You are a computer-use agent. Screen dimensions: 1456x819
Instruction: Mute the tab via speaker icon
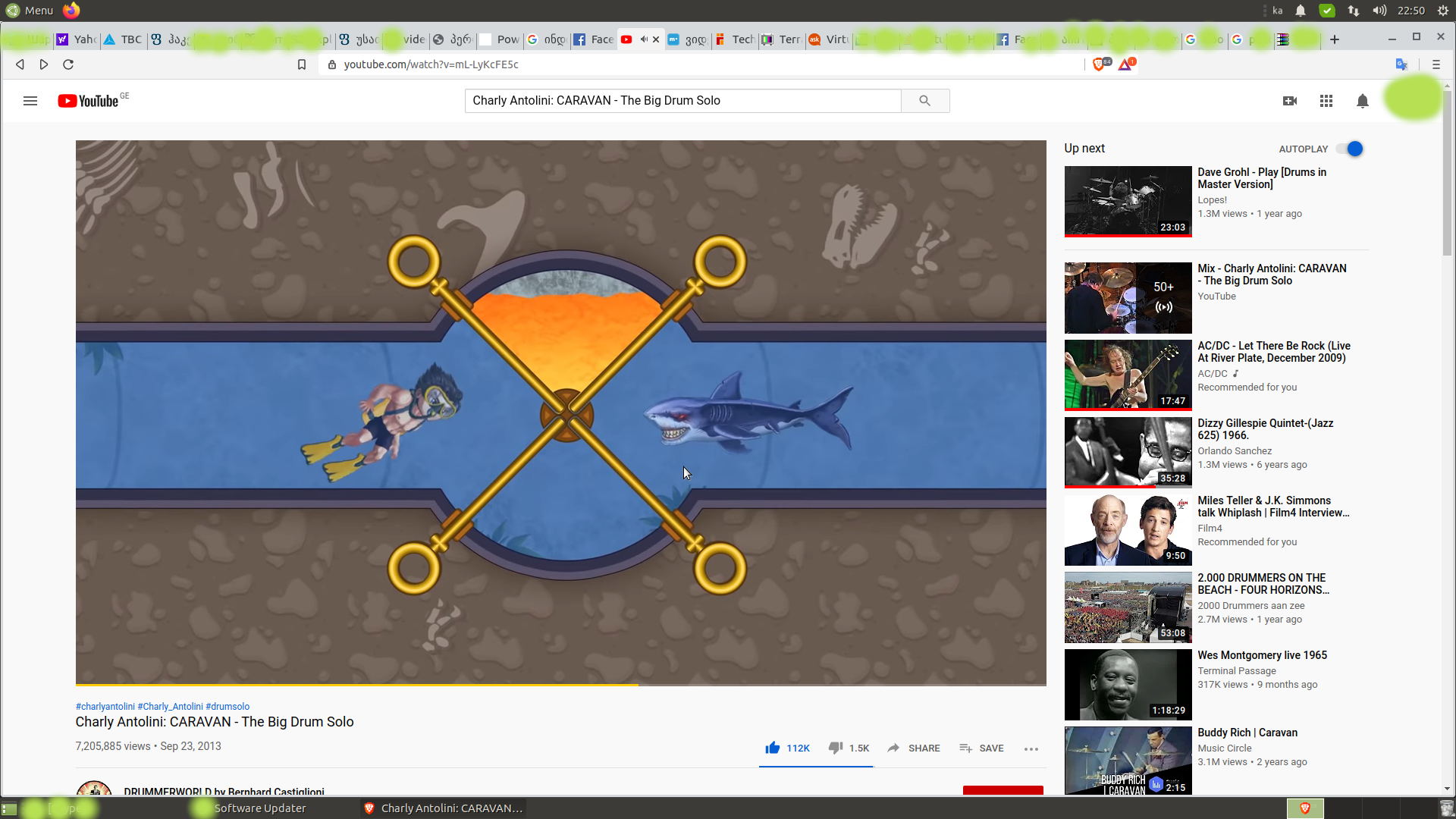pyautogui.click(x=643, y=39)
